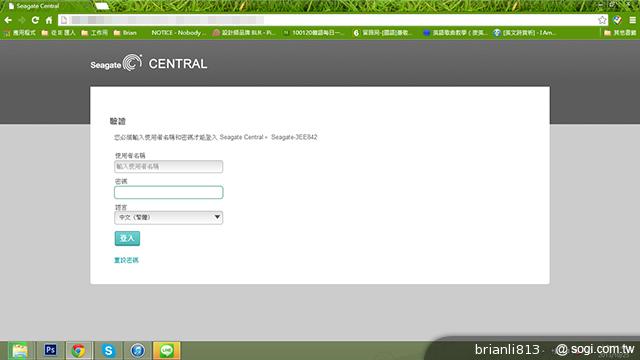The height and width of the screenshot is (360, 640).
Task: Open the Chrome menu hamburger icon
Action: (x=632, y=20)
